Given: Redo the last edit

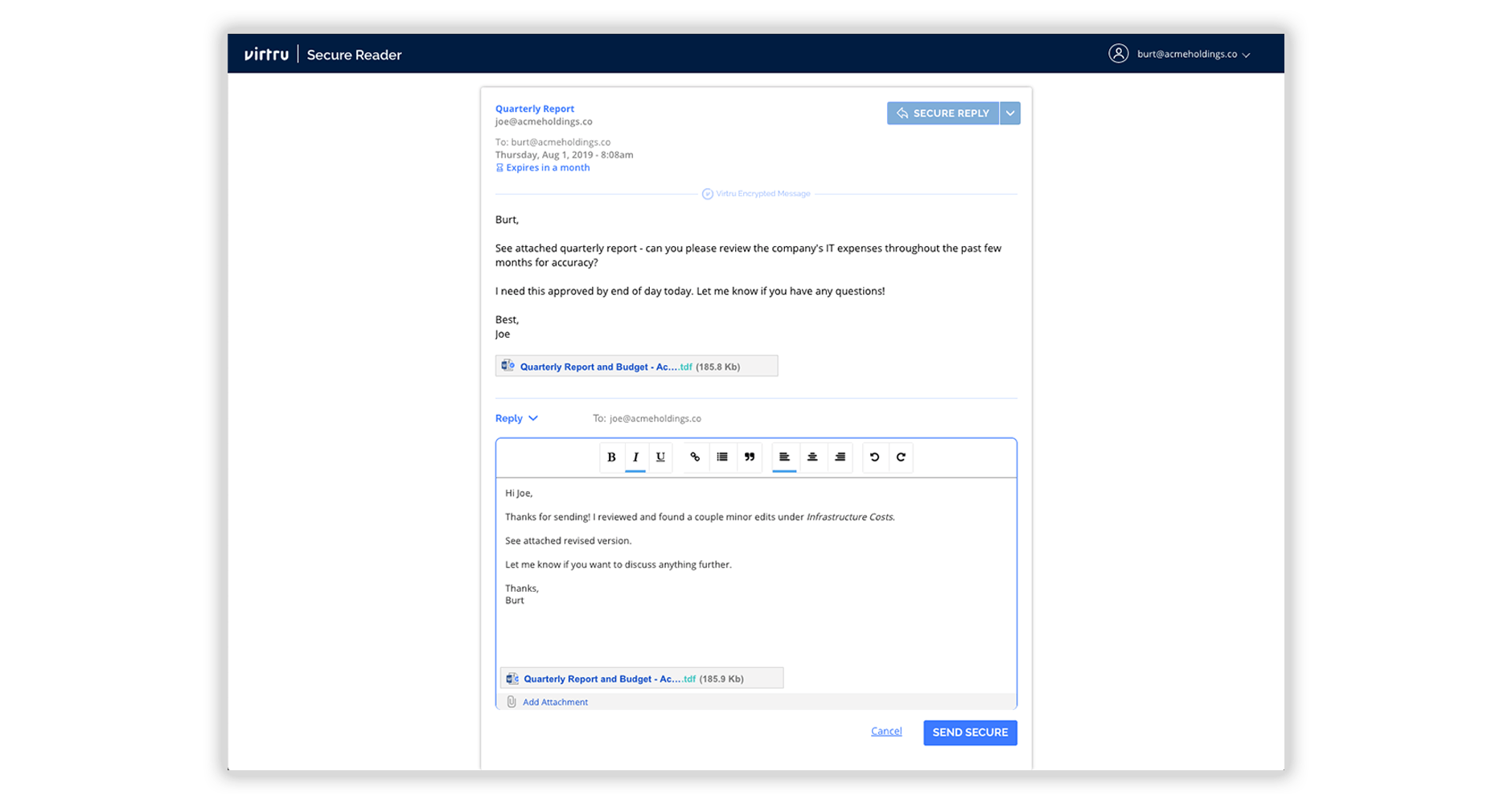Looking at the screenshot, I should (901, 457).
